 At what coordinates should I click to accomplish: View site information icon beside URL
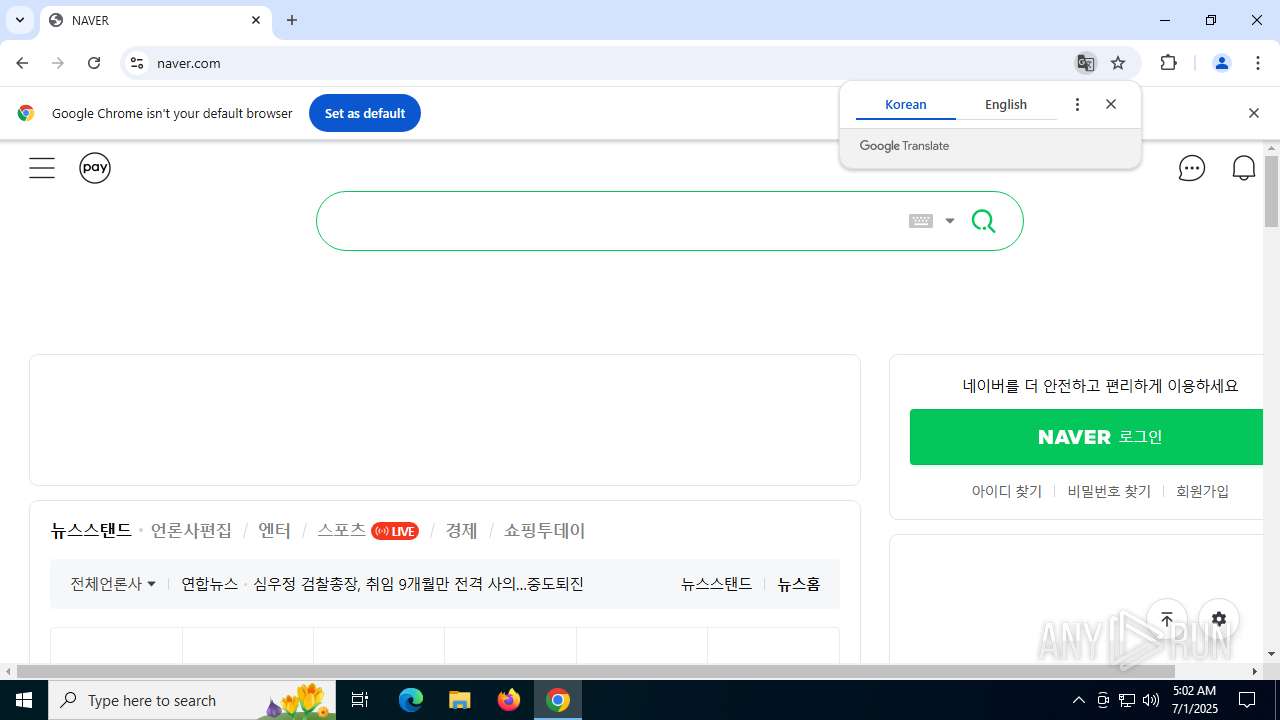(x=137, y=63)
